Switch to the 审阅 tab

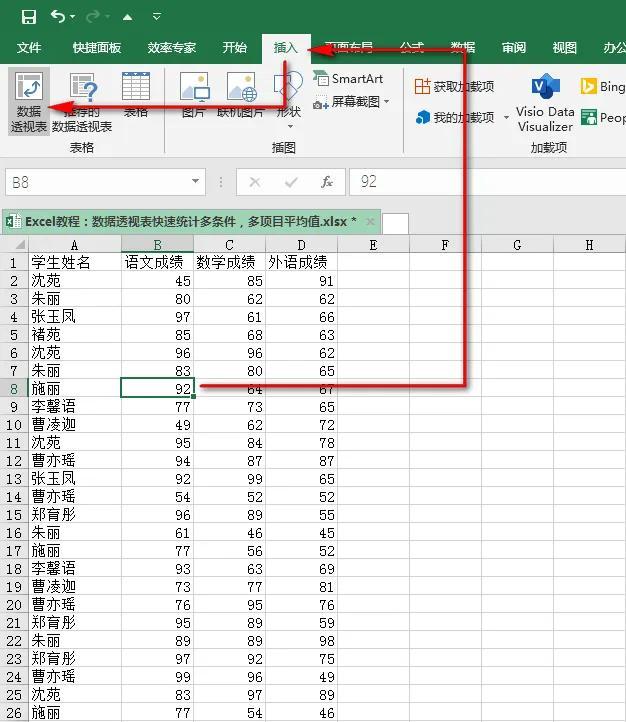pos(514,47)
